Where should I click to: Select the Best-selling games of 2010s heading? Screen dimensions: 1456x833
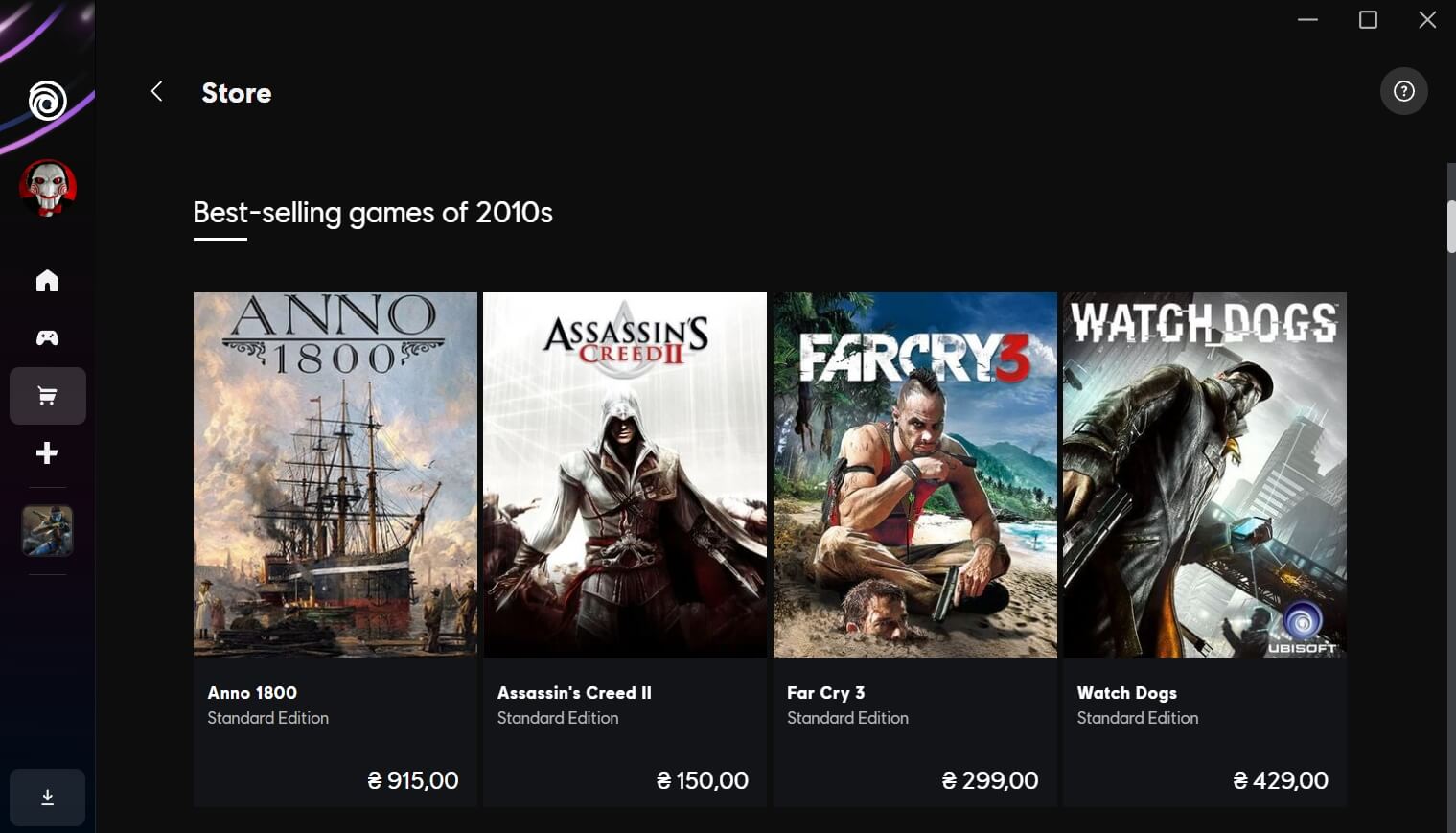[x=372, y=212]
